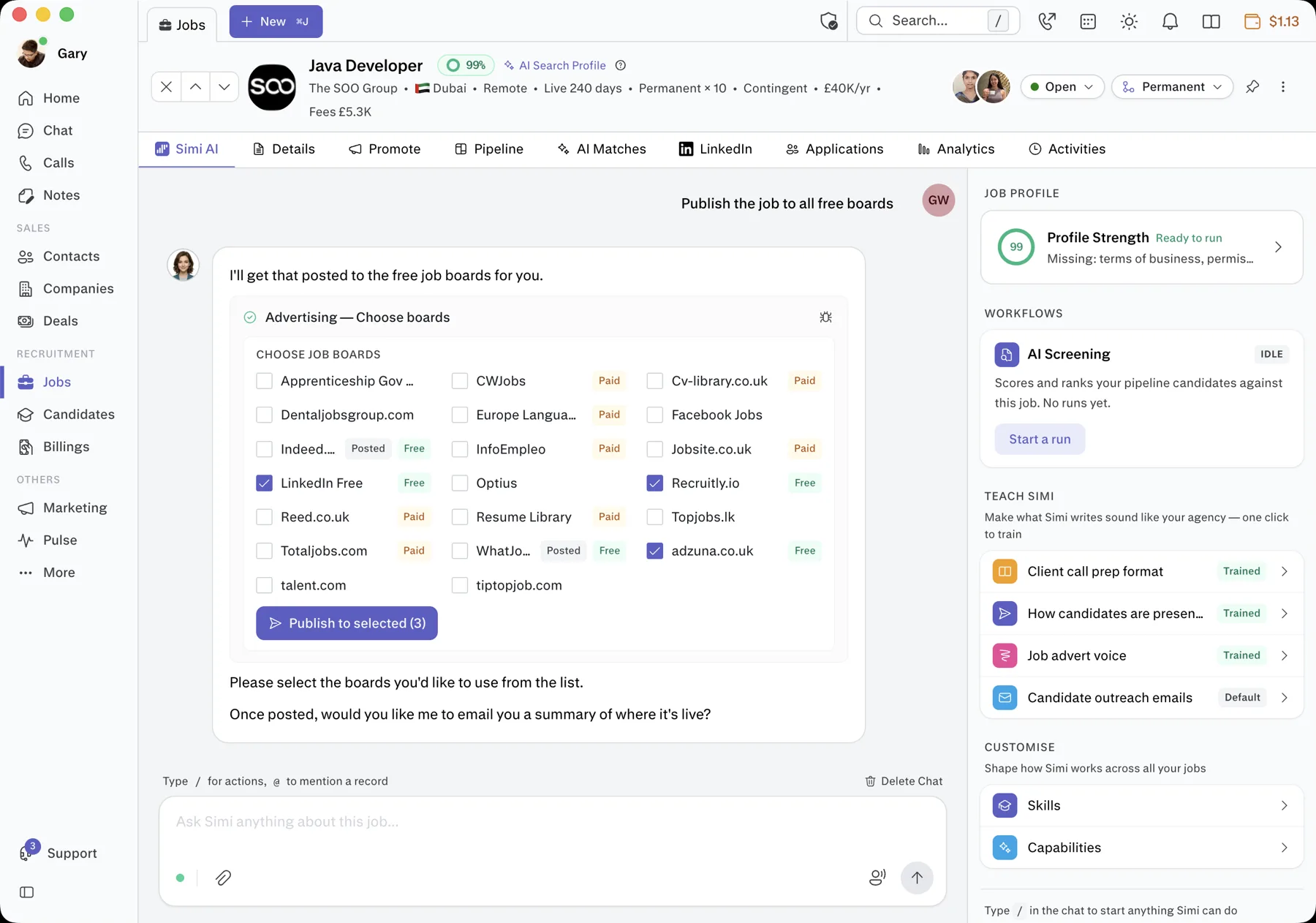Viewport: 1316px width, 923px height.
Task: Close the job with the X icon
Action: click(x=166, y=87)
